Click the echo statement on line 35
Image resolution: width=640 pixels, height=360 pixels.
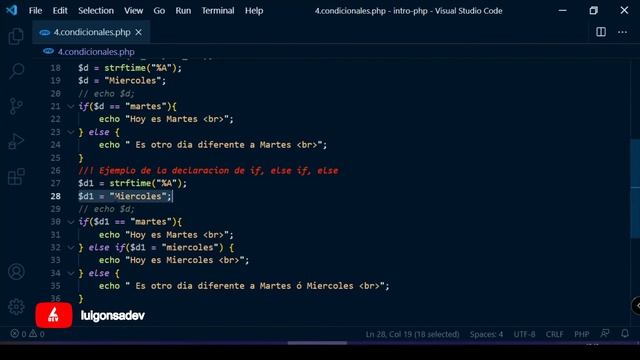[244, 286]
